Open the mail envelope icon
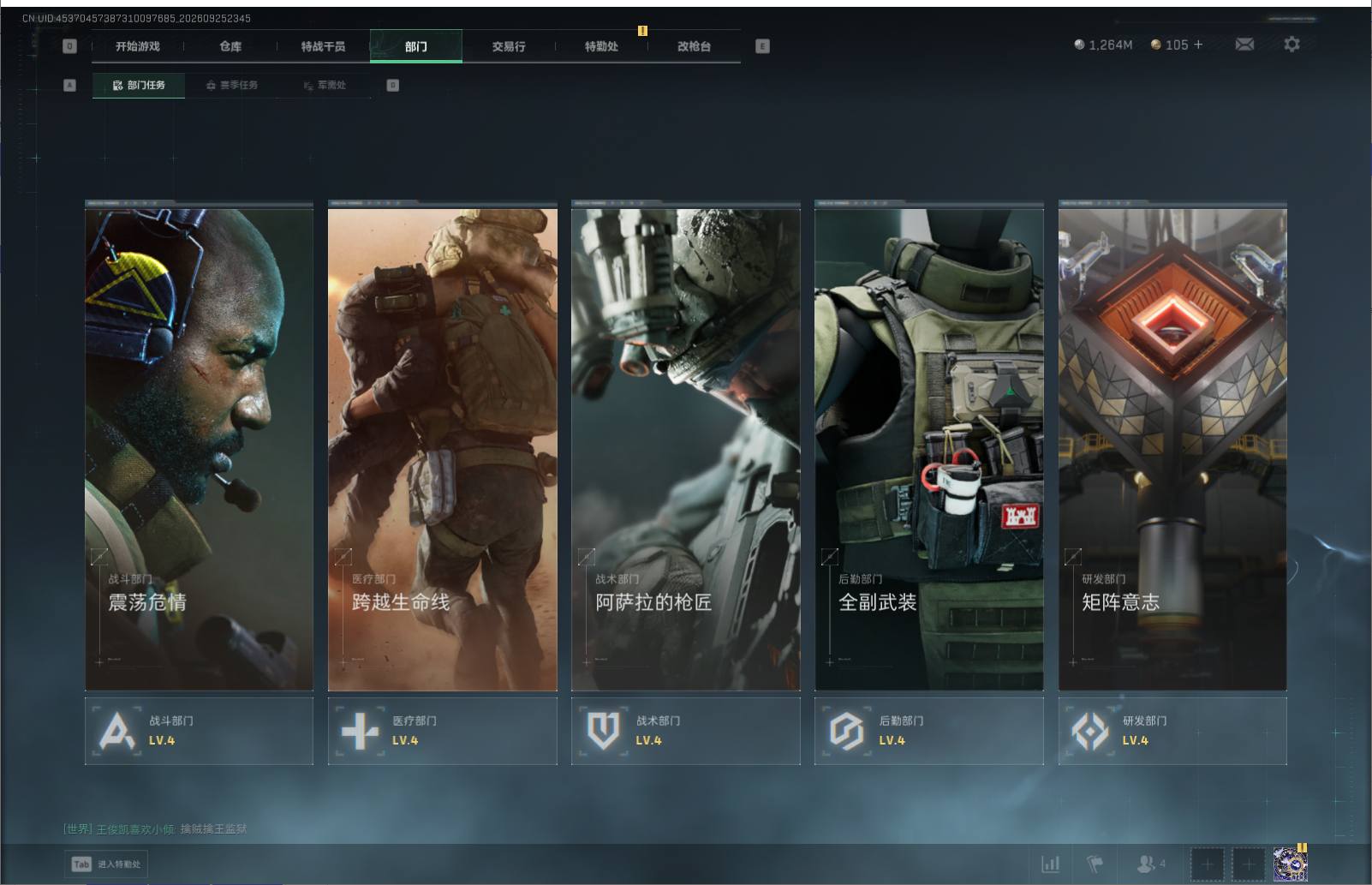The width and height of the screenshot is (1372, 885). tap(1244, 45)
